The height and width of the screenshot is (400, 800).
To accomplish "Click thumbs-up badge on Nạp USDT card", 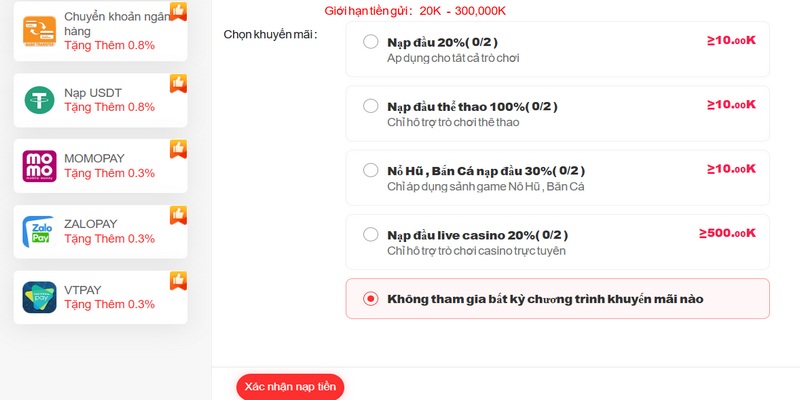I will [178, 82].
